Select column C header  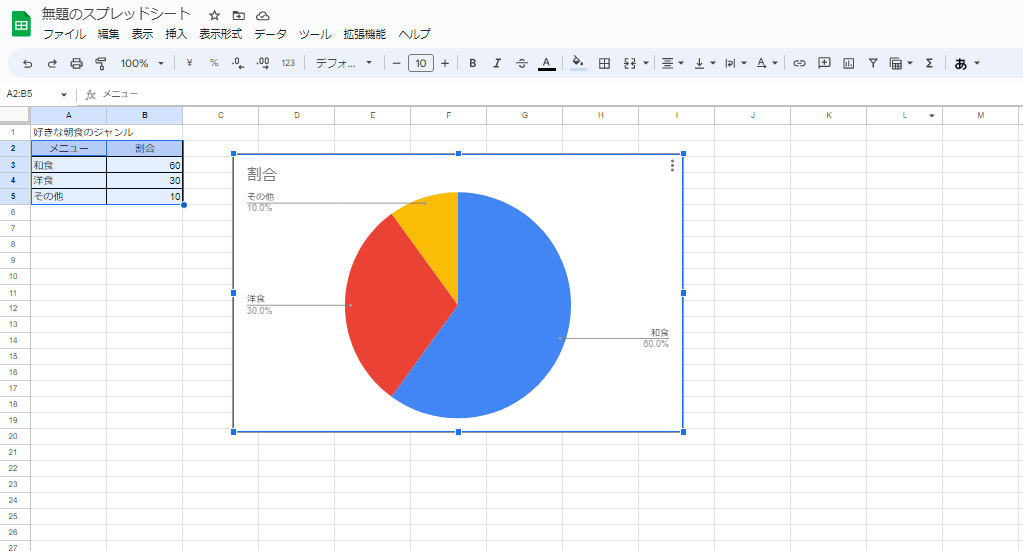(x=221, y=115)
